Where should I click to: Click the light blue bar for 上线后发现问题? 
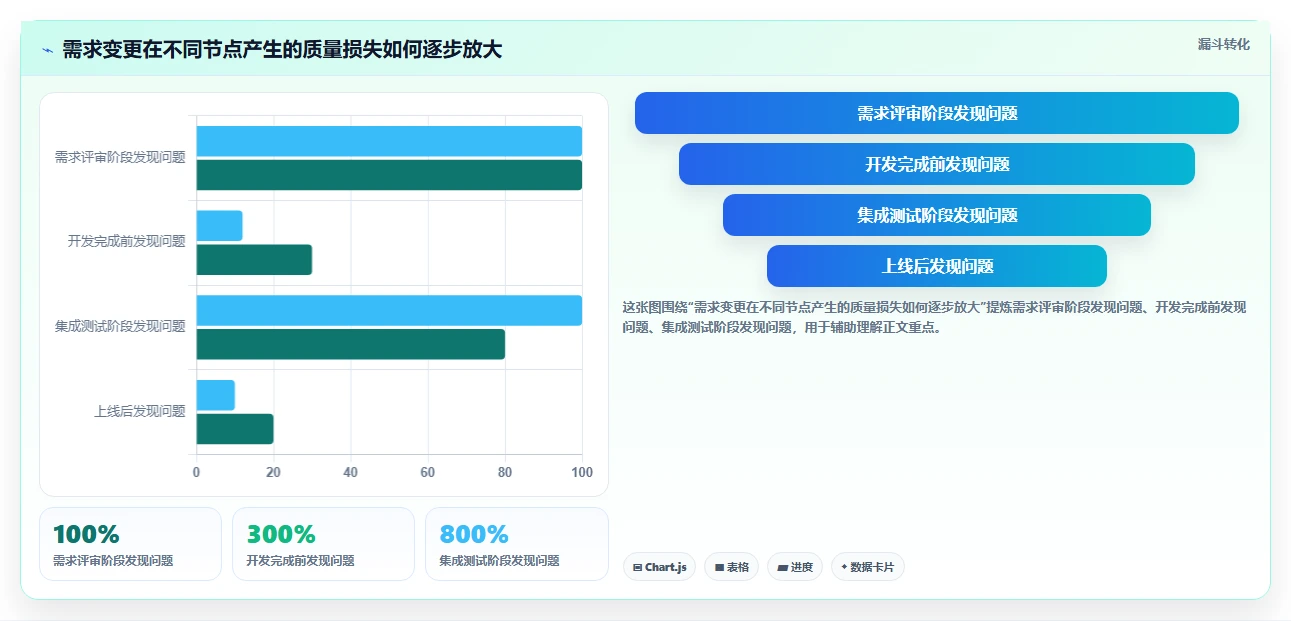pyautogui.click(x=215, y=395)
